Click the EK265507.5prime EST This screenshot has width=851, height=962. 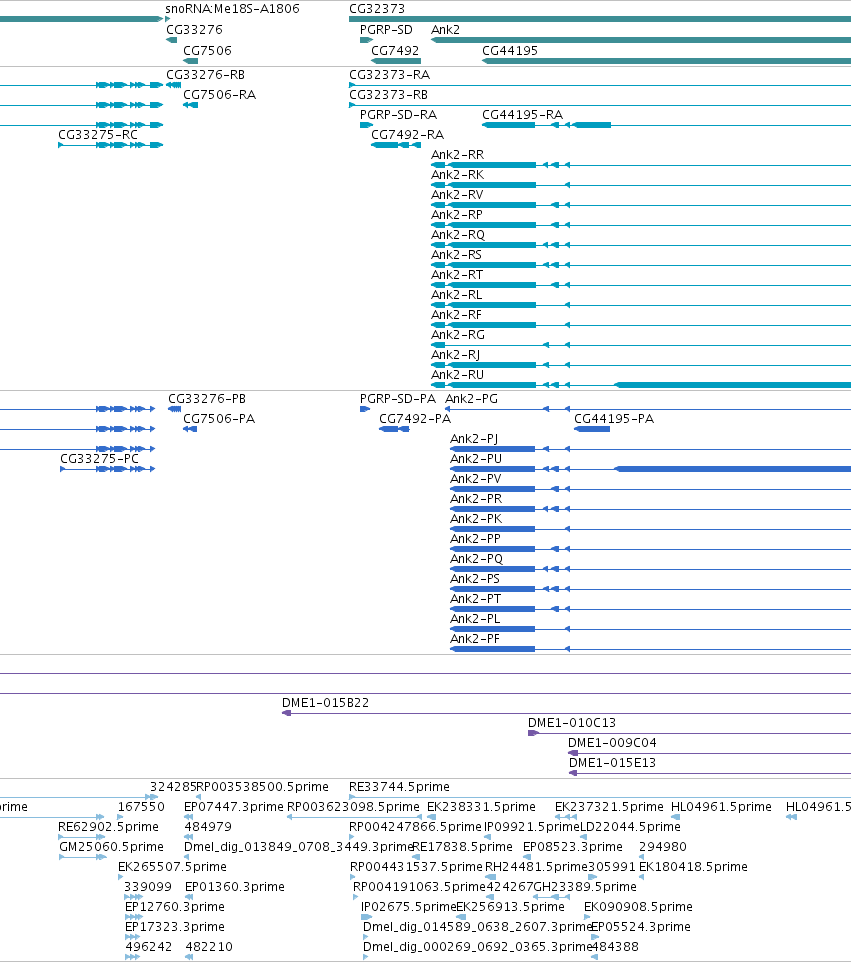[120, 877]
